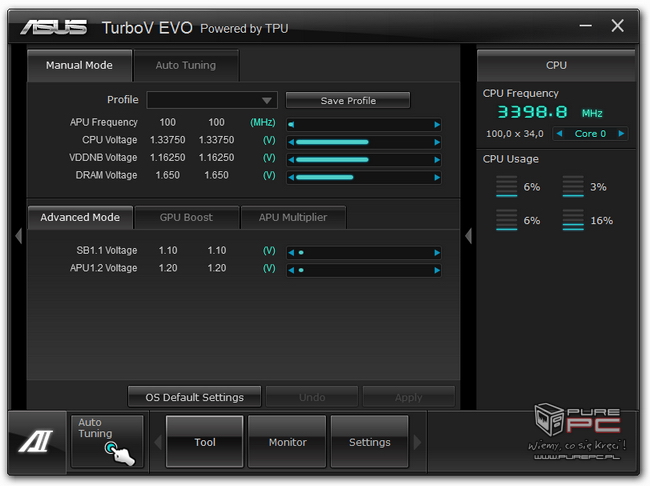Decrease APU Frequency with left arrow

click(291, 124)
